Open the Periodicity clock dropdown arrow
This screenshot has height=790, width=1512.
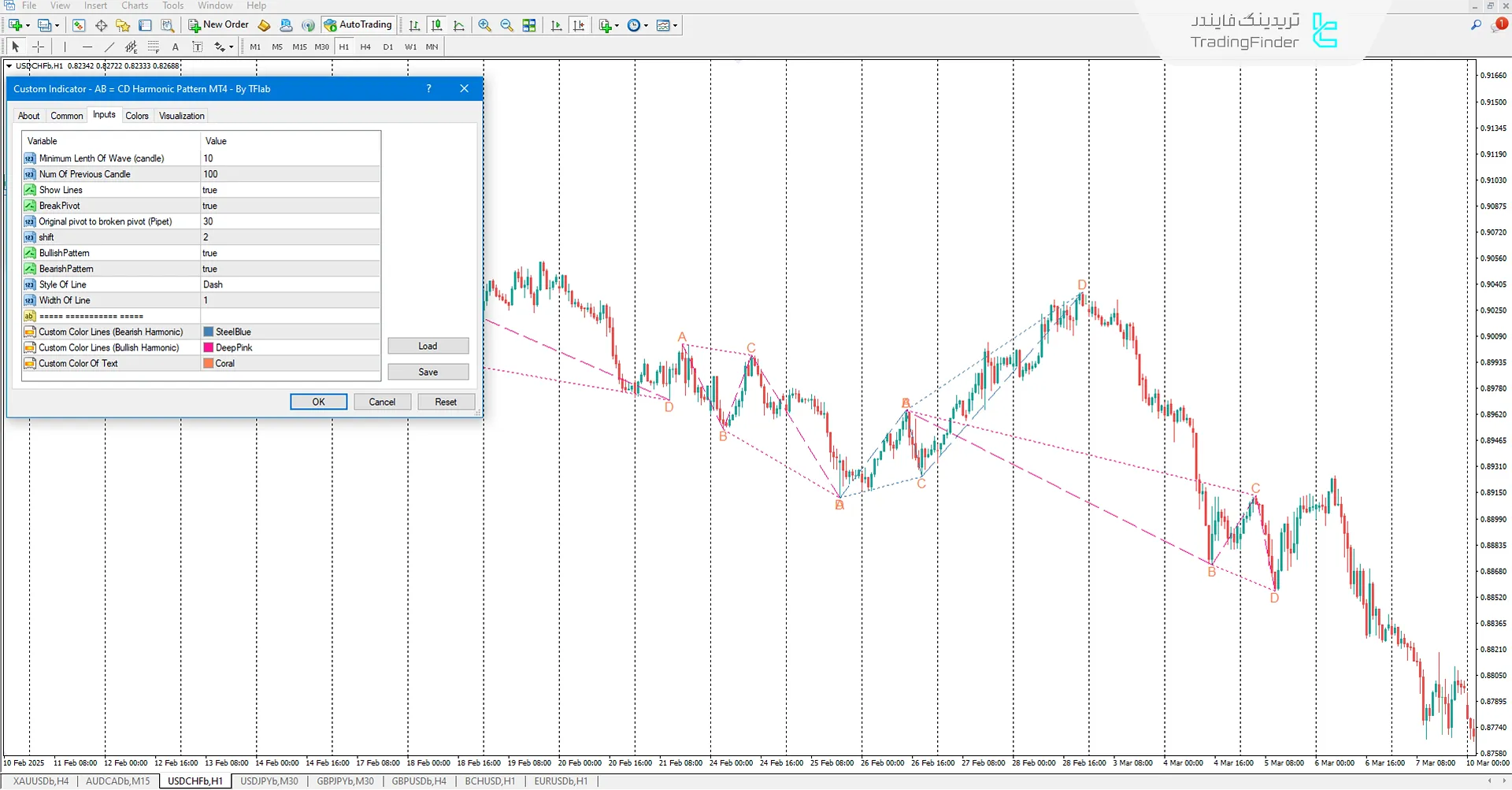(x=646, y=25)
